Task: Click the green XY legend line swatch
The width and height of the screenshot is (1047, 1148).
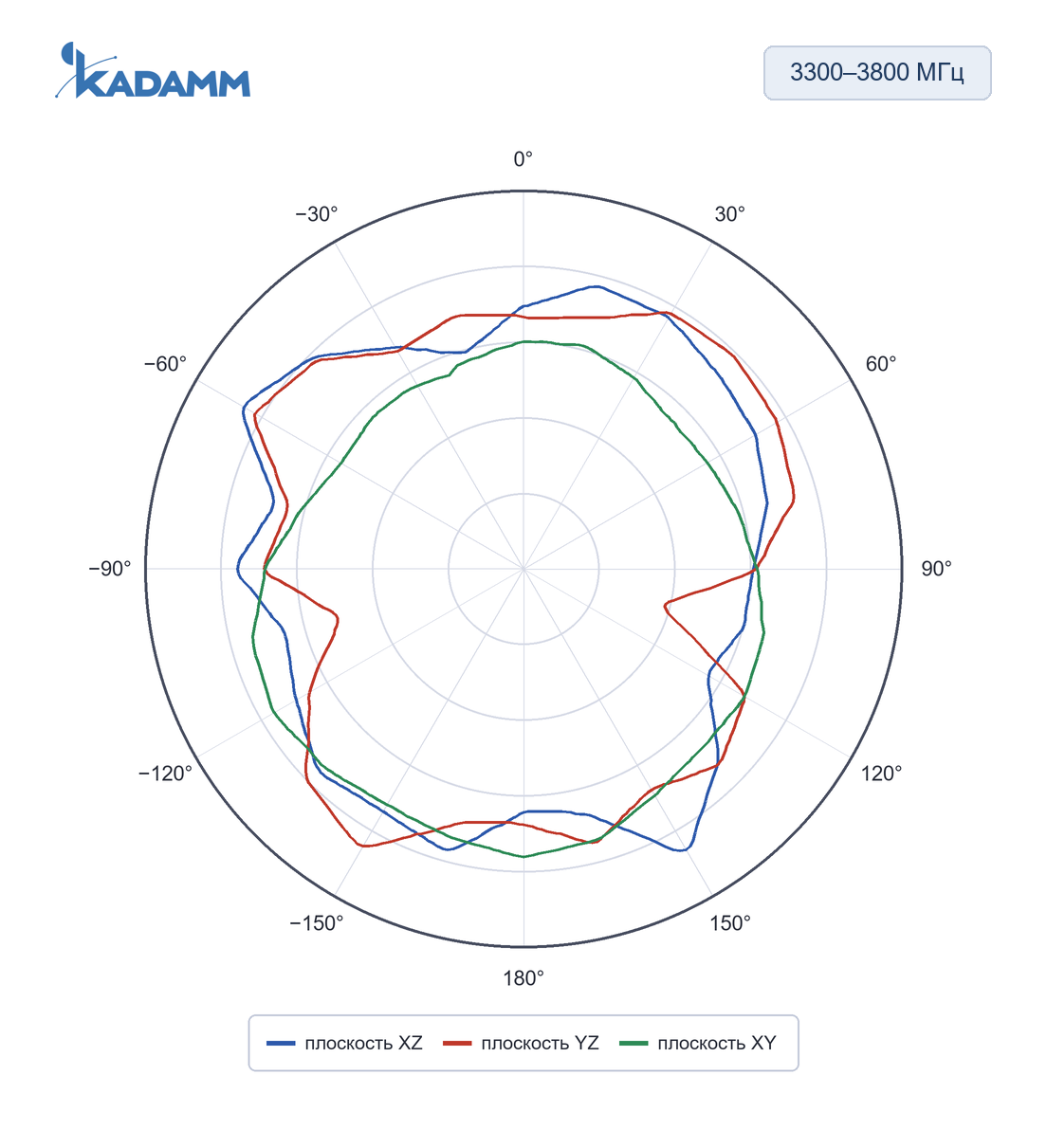Action: click(634, 1044)
